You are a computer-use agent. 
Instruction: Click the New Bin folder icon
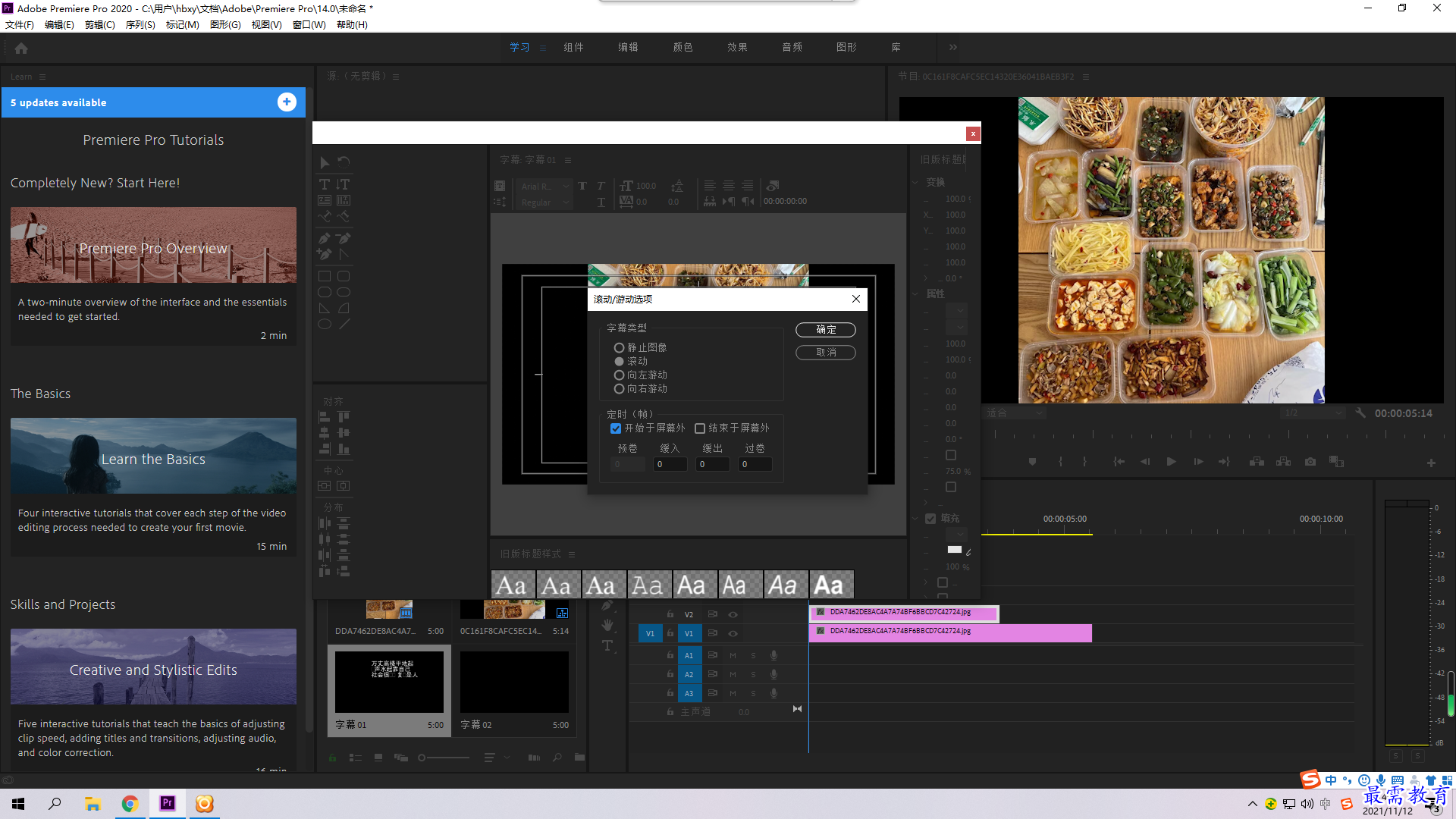[x=579, y=757]
